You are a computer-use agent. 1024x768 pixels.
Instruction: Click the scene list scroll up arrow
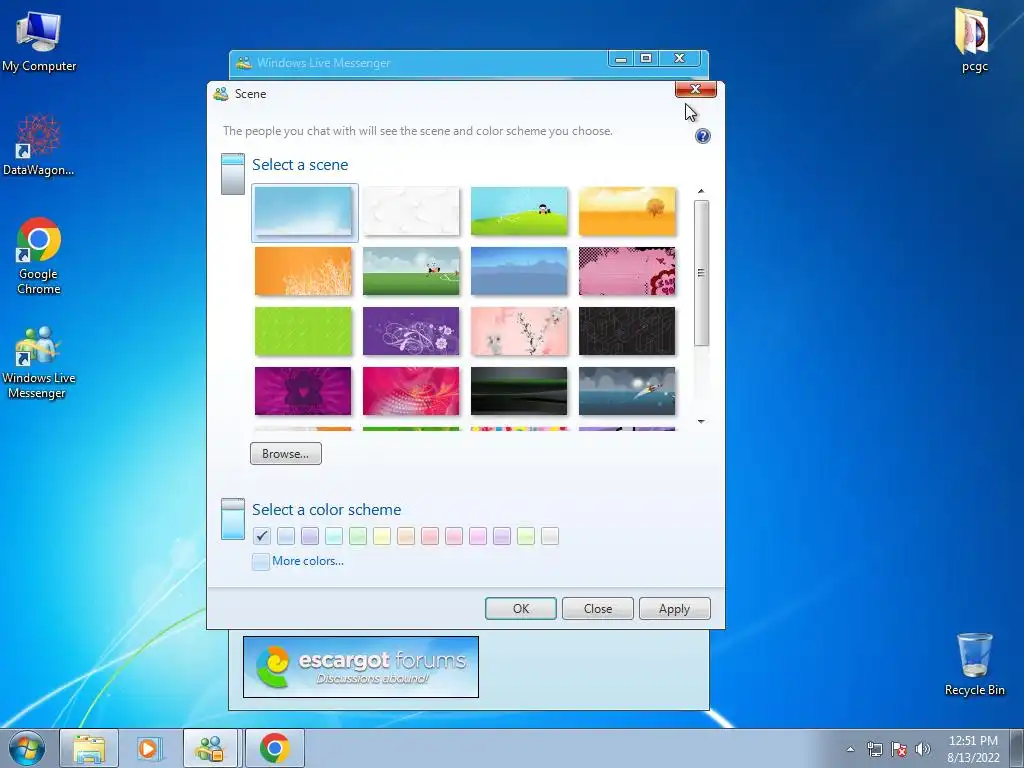[x=701, y=191]
